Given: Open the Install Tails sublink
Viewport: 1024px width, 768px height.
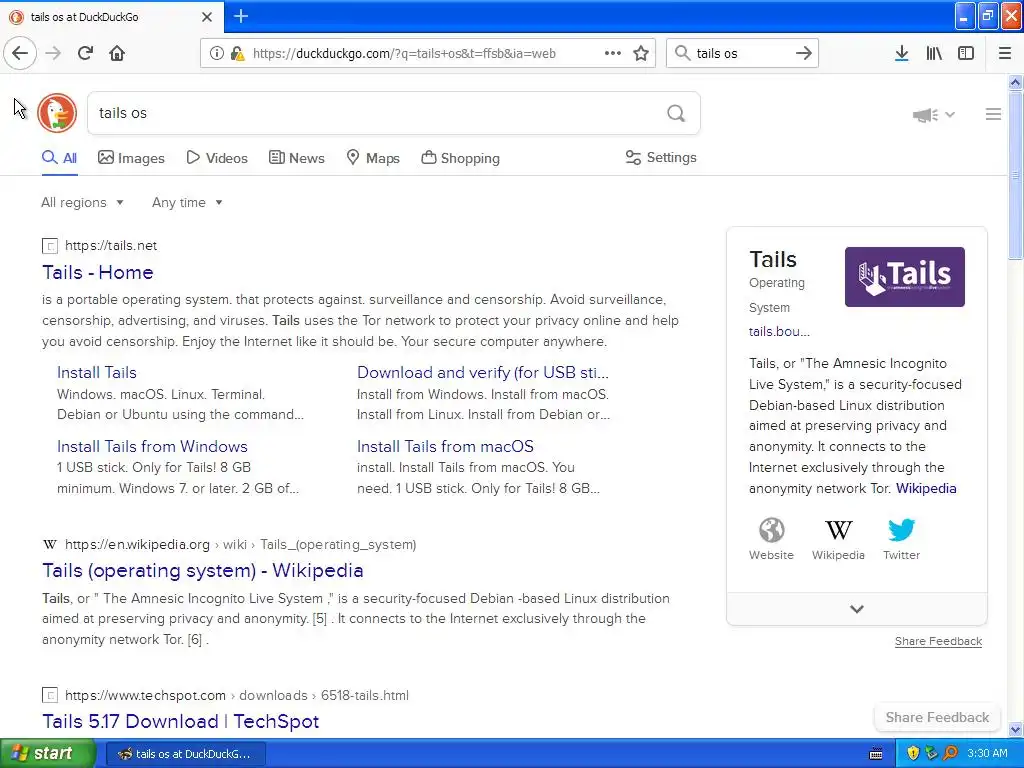Looking at the screenshot, I should [97, 372].
